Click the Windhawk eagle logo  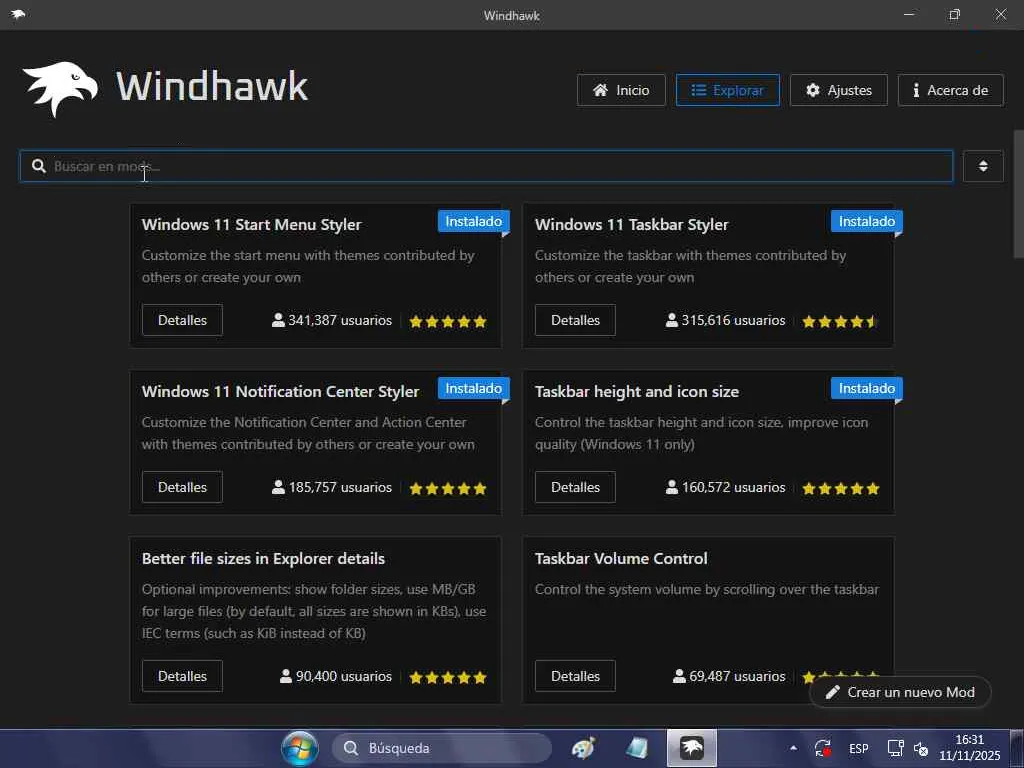pos(60,89)
